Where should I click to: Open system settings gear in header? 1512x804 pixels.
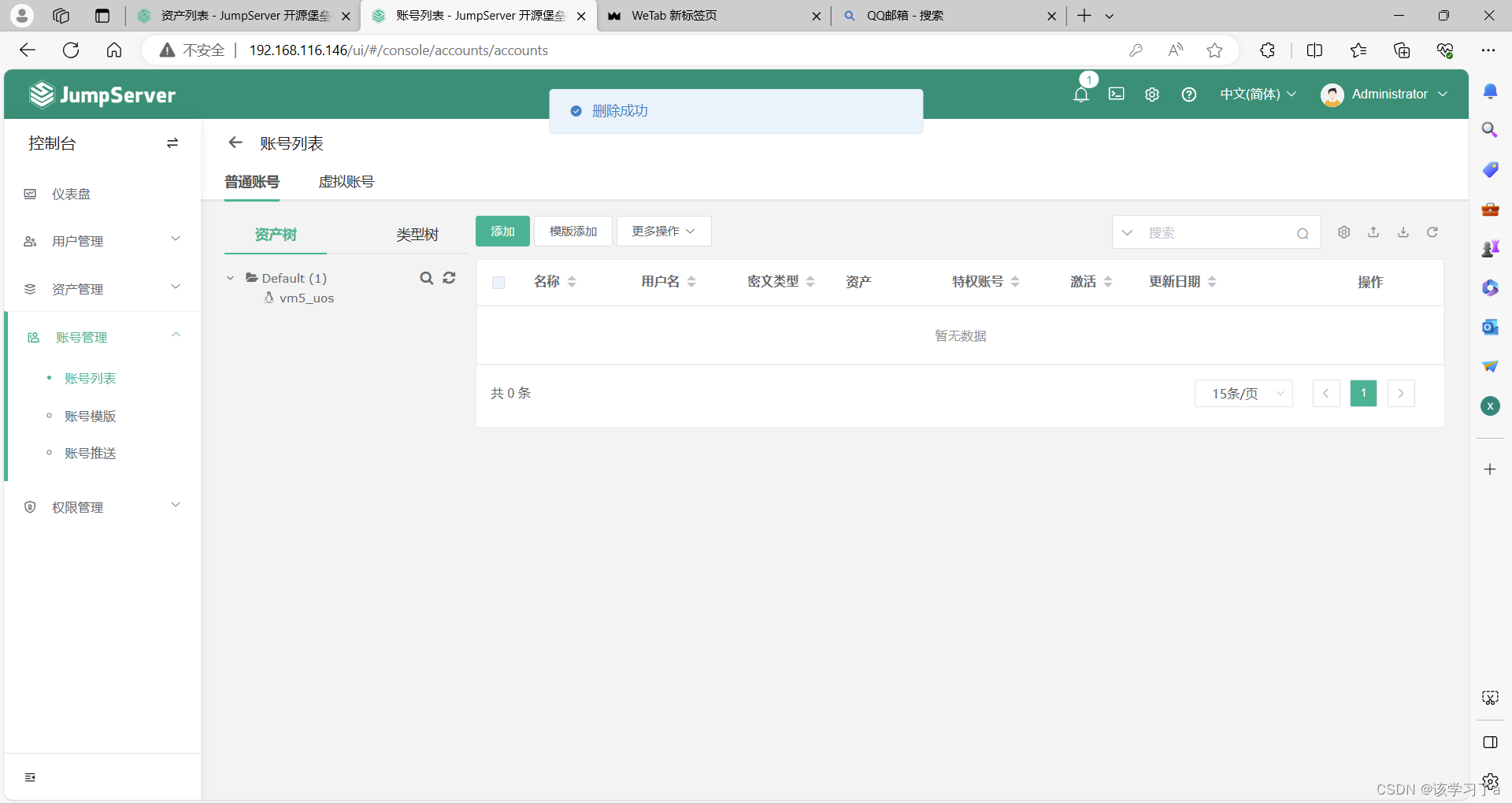(x=1152, y=94)
